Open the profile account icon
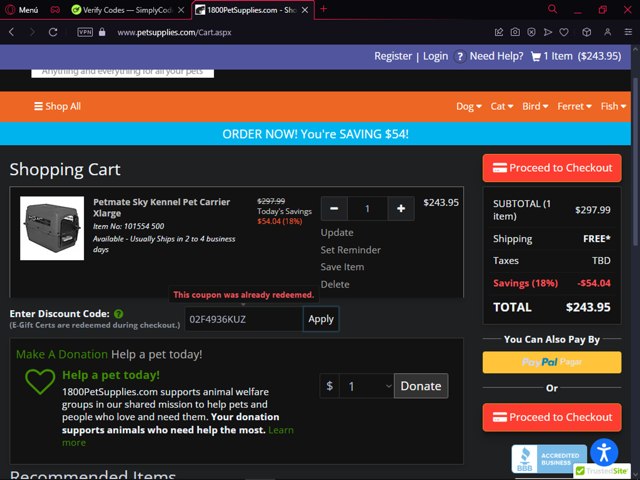 pos(608,32)
